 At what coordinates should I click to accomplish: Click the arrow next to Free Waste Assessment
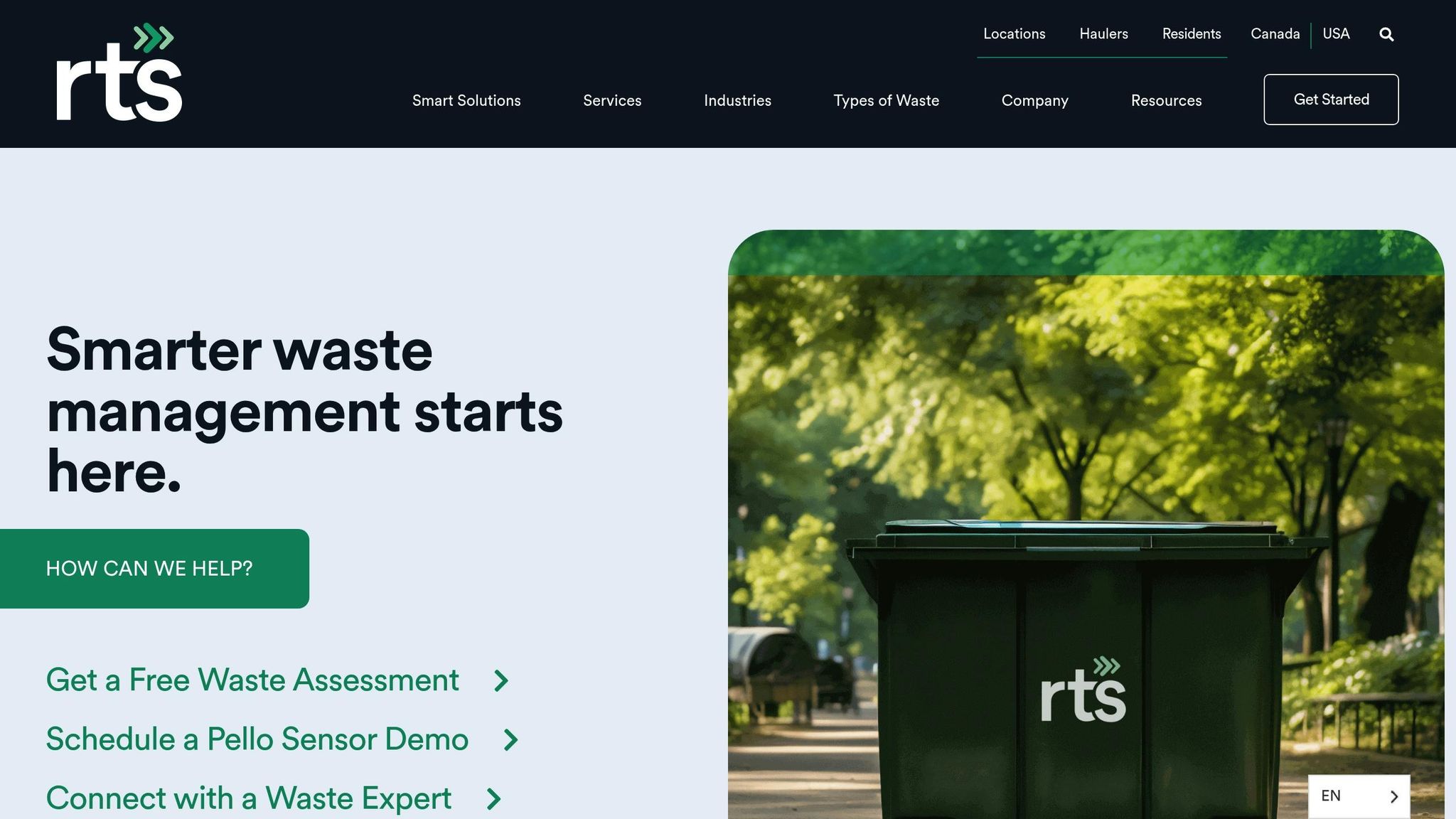(x=501, y=681)
